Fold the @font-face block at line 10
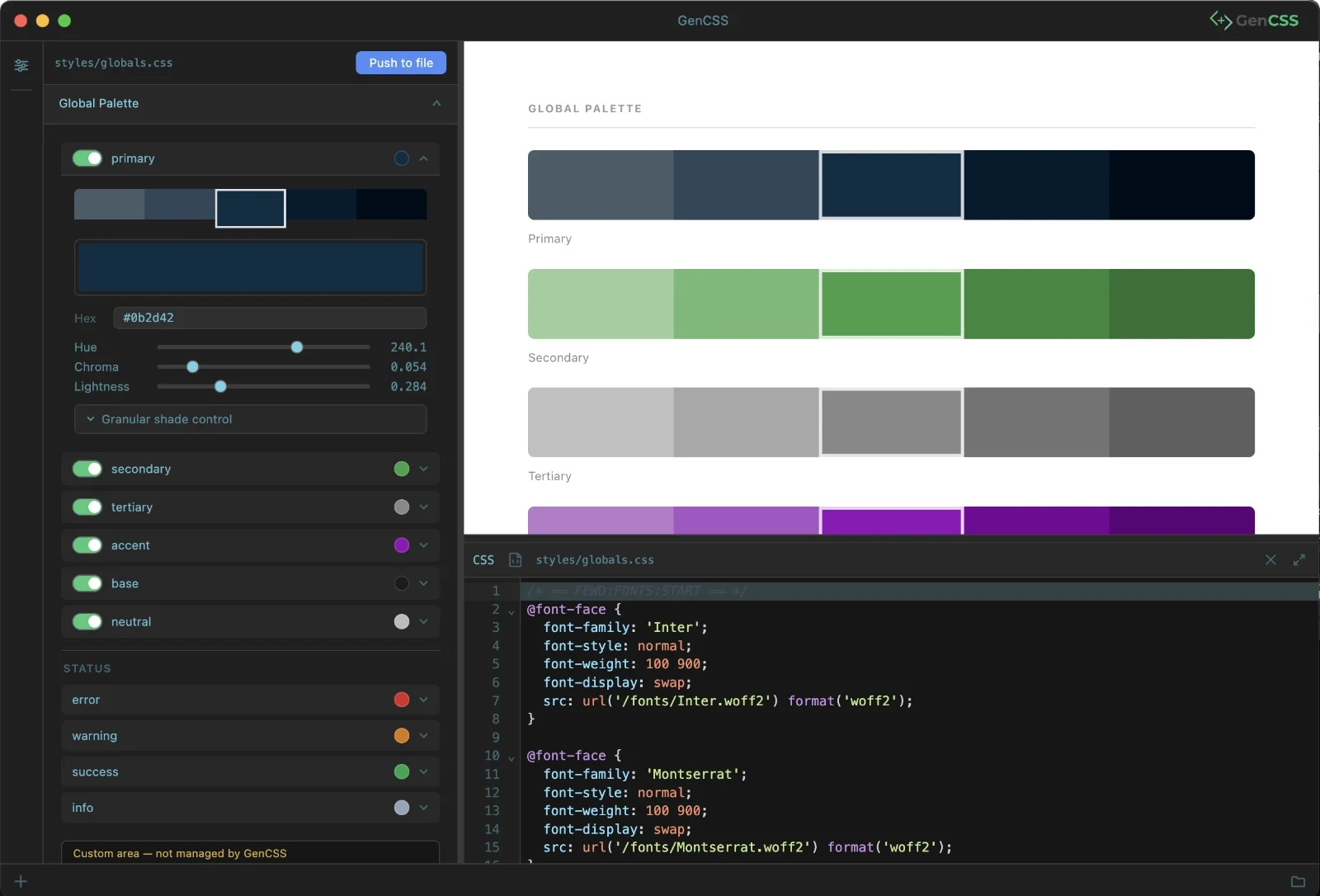The image size is (1320, 896). pyautogui.click(x=511, y=757)
